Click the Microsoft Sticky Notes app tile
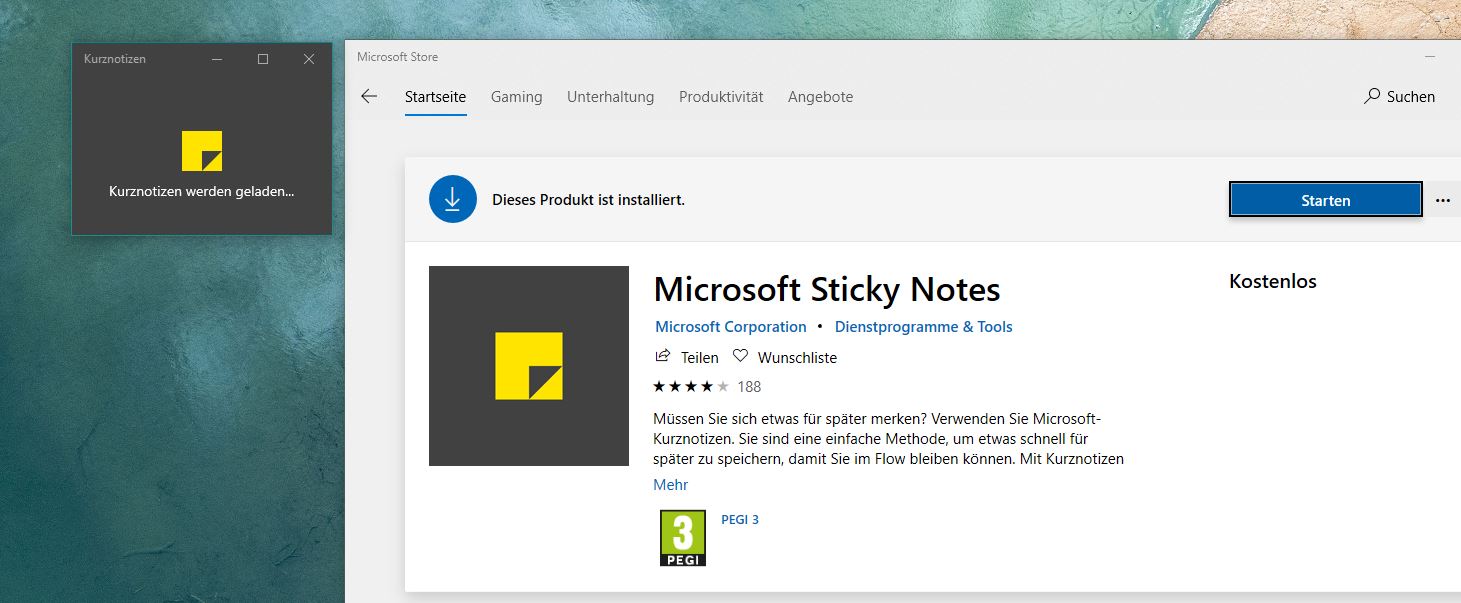This screenshot has width=1461, height=603. click(529, 366)
